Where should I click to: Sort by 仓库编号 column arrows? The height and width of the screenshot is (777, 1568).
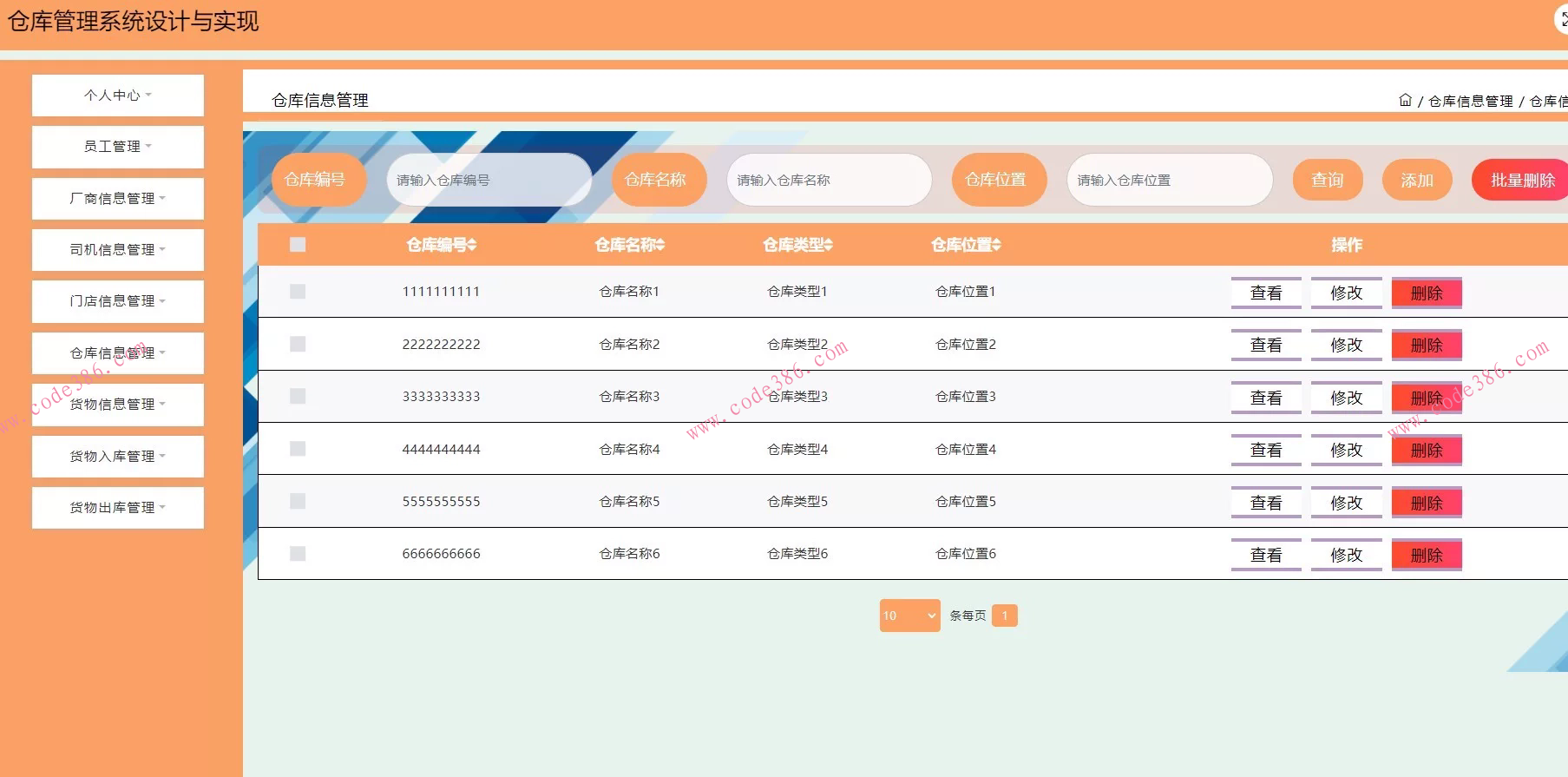pyautogui.click(x=472, y=246)
